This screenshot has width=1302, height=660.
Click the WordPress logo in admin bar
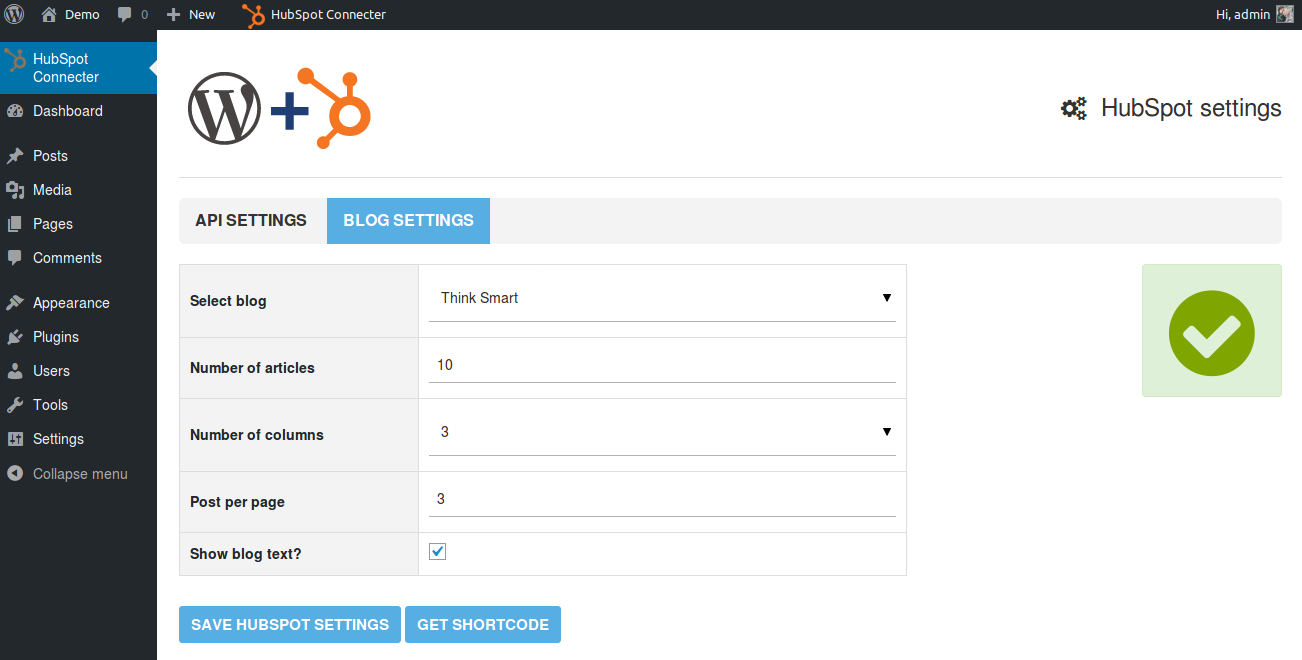point(15,14)
